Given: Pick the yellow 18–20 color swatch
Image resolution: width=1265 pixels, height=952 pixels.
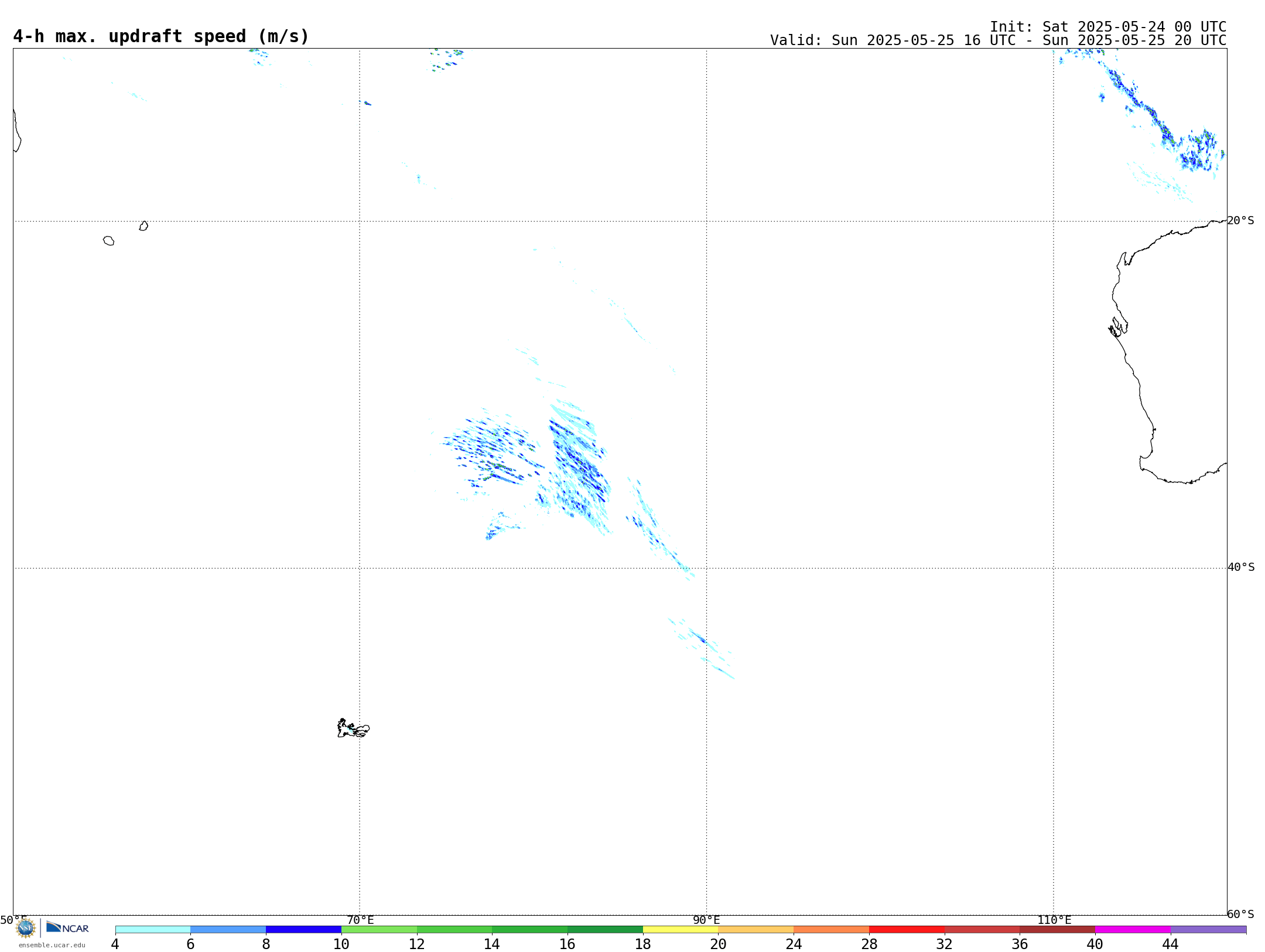Looking at the screenshot, I should [x=681, y=929].
